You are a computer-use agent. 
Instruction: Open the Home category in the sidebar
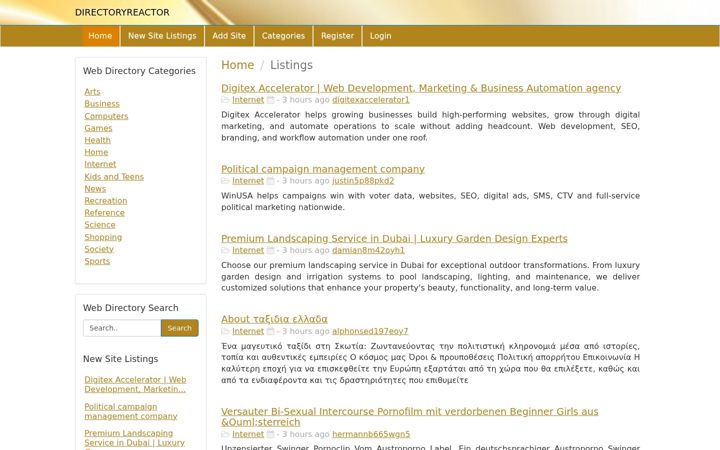coord(96,152)
